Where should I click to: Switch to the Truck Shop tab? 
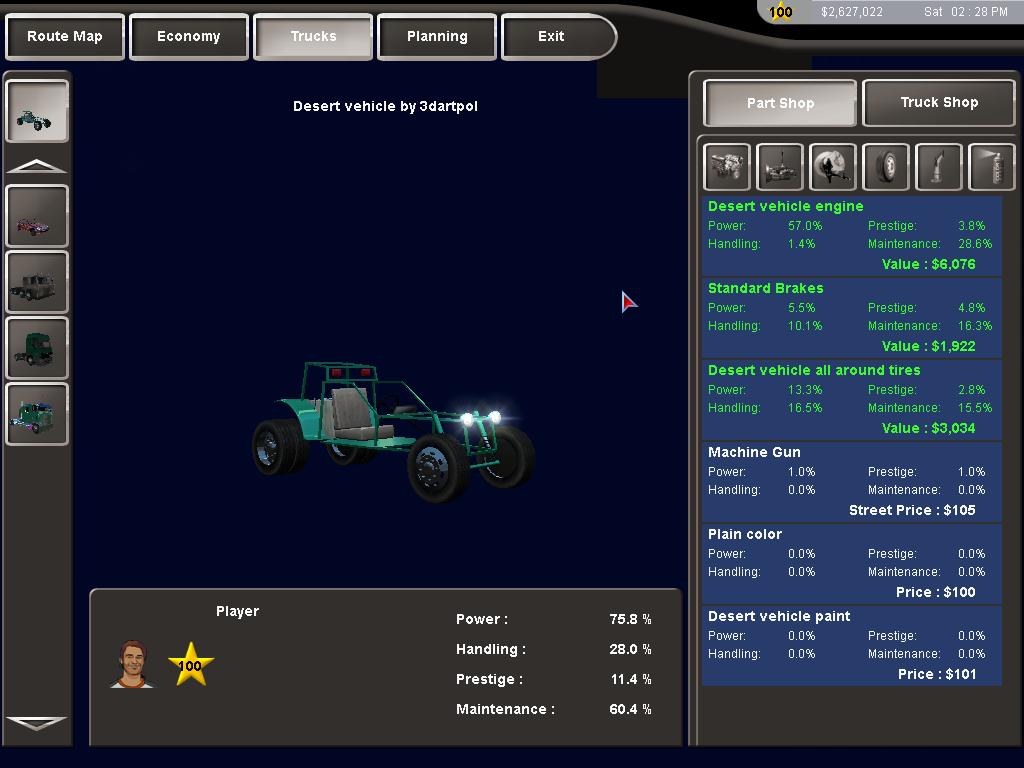pos(939,102)
